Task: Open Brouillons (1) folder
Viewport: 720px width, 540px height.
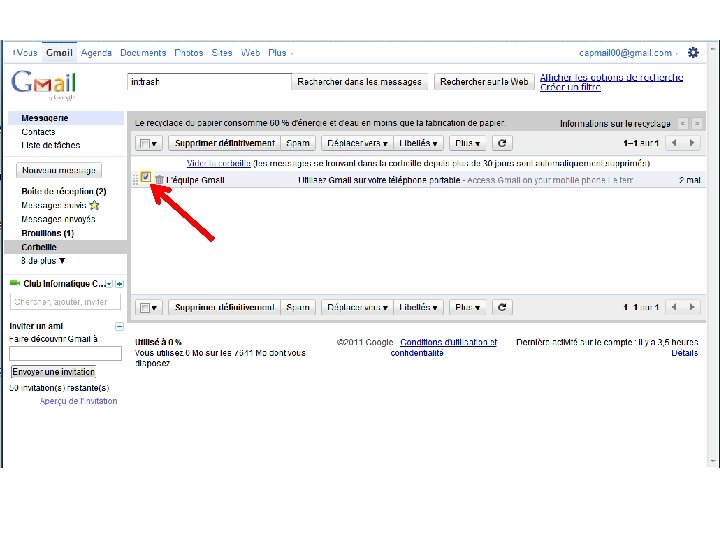Action: coord(47,233)
